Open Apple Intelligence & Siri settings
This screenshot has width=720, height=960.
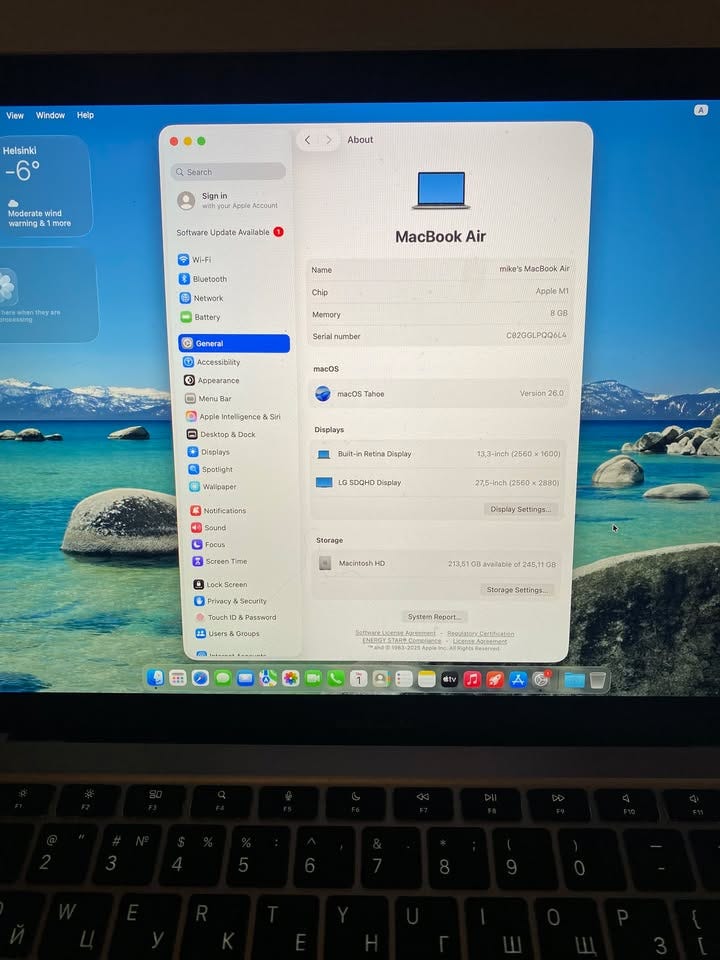(x=233, y=416)
